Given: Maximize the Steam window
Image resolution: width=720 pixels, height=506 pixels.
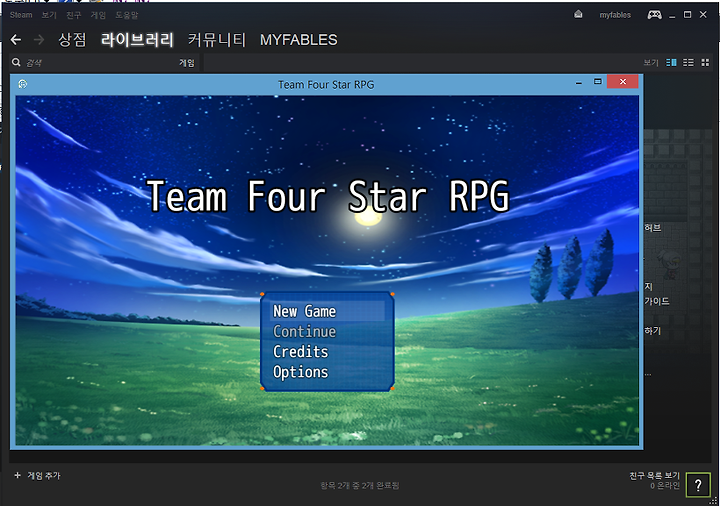Looking at the screenshot, I should tap(687, 15).
